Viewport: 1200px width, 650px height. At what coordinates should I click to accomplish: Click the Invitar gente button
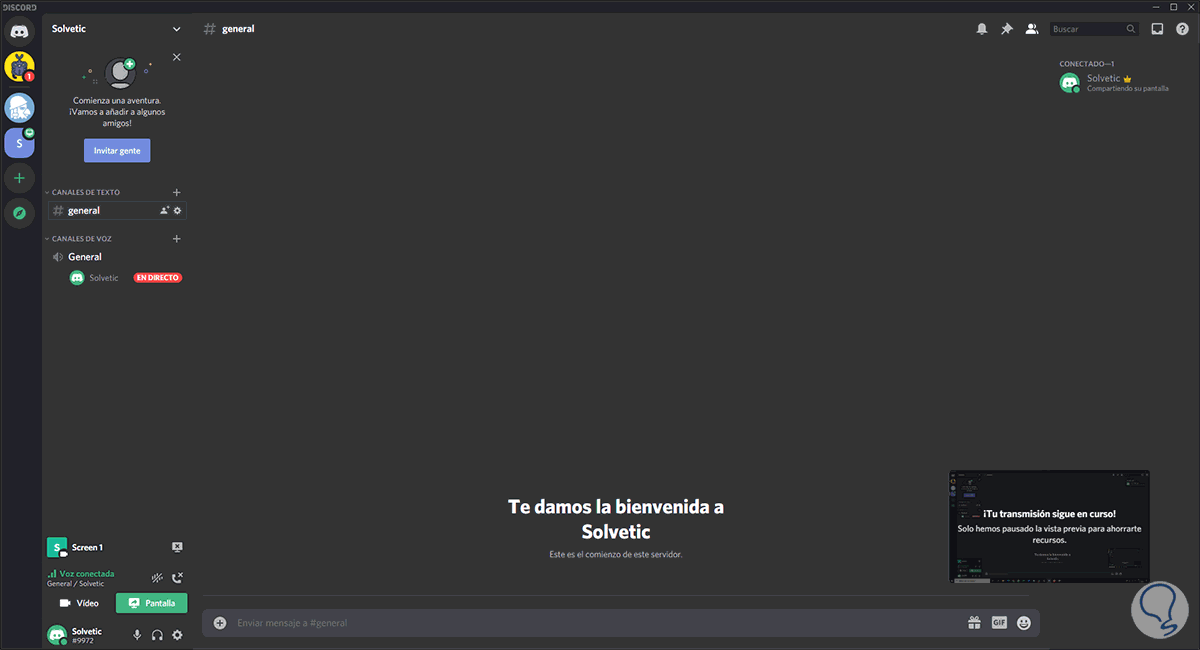tap(117, 150)
